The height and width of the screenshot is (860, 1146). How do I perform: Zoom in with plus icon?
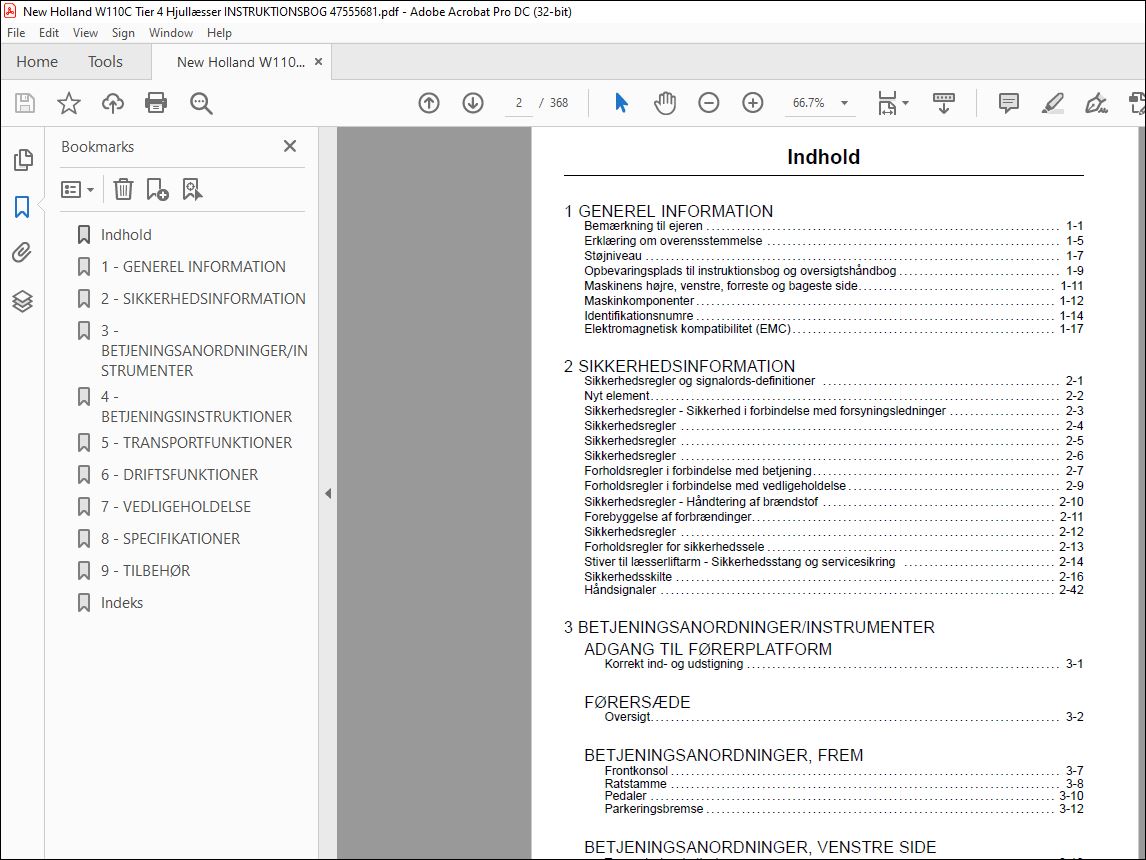[x=753, y=103]
